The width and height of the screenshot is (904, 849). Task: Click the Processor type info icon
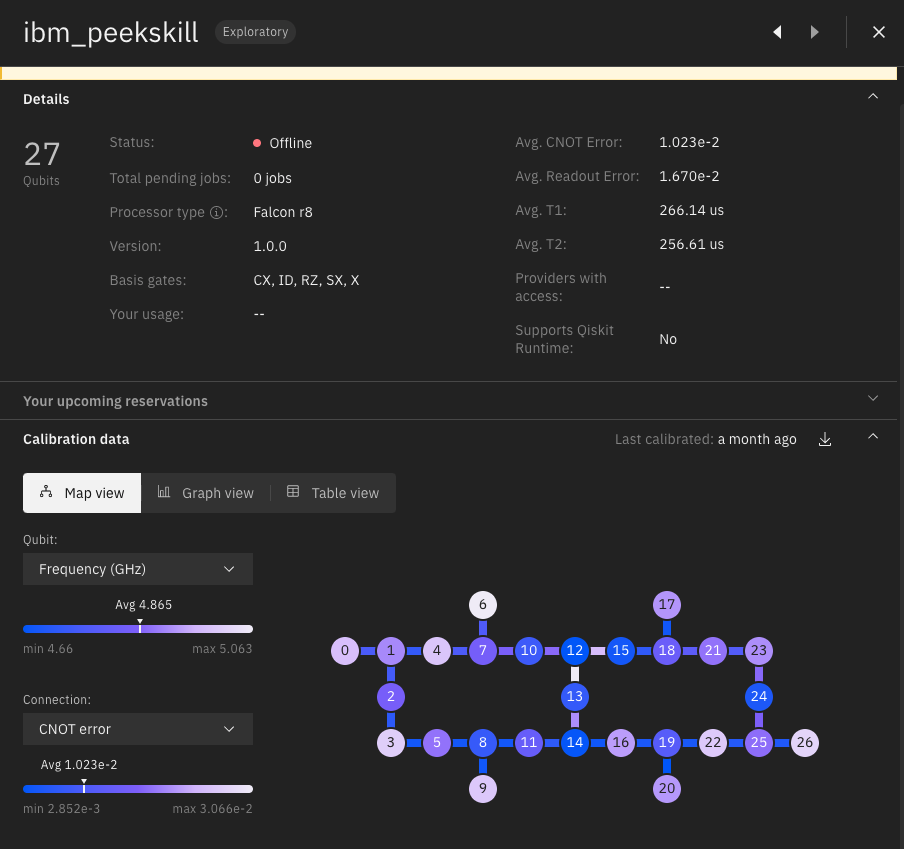(x=216, y=213)
